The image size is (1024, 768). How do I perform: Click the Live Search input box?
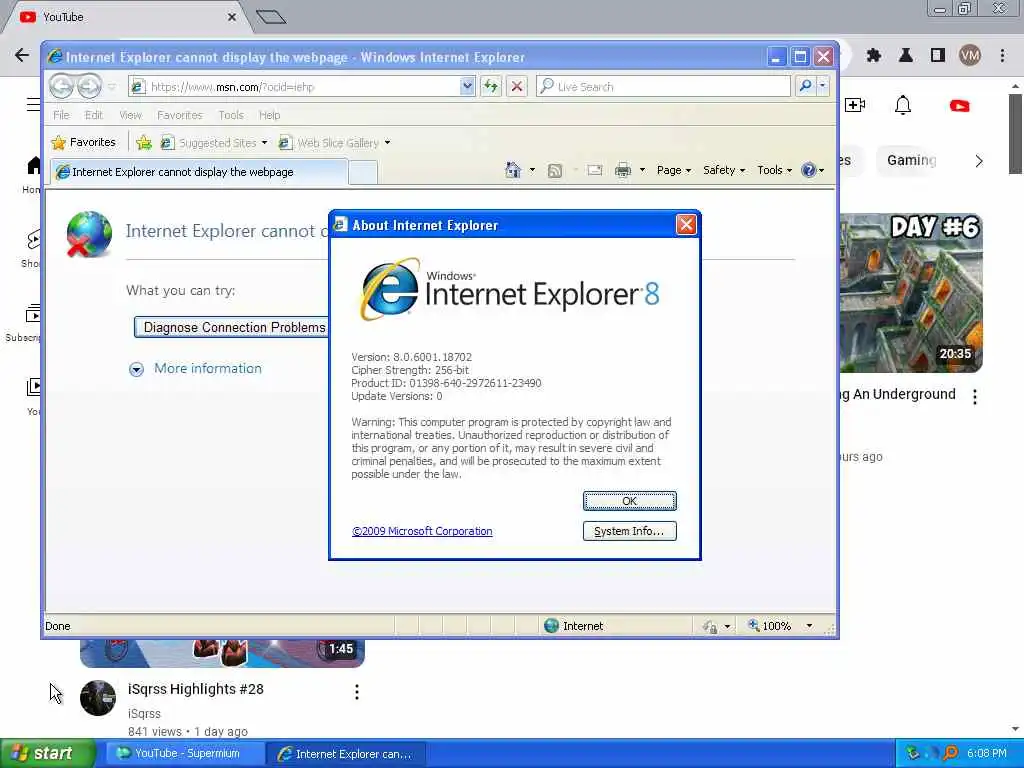tap(664, 86)
